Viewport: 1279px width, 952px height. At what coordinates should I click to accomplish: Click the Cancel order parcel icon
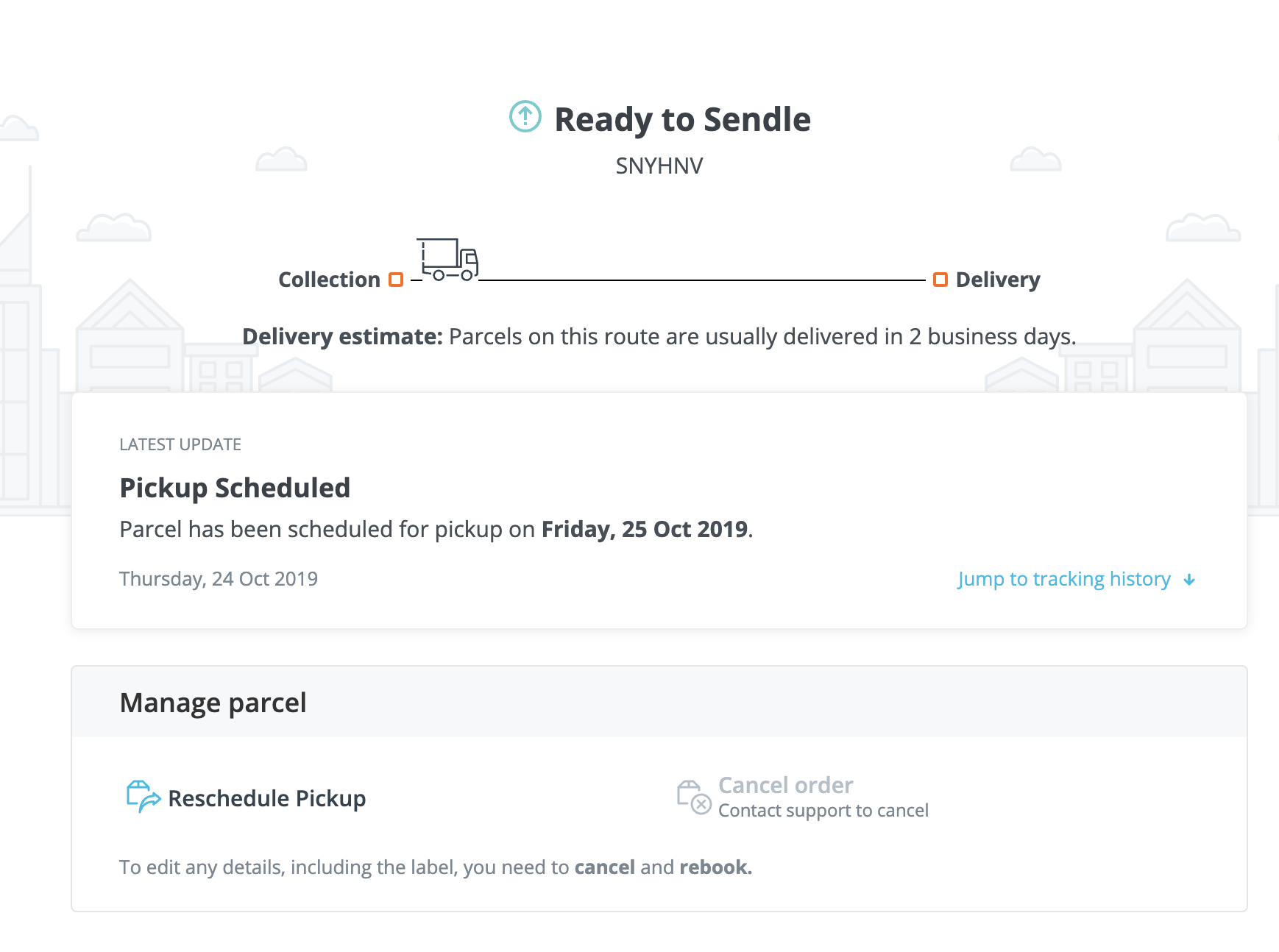pyautogui.click(x=694, y=798)
